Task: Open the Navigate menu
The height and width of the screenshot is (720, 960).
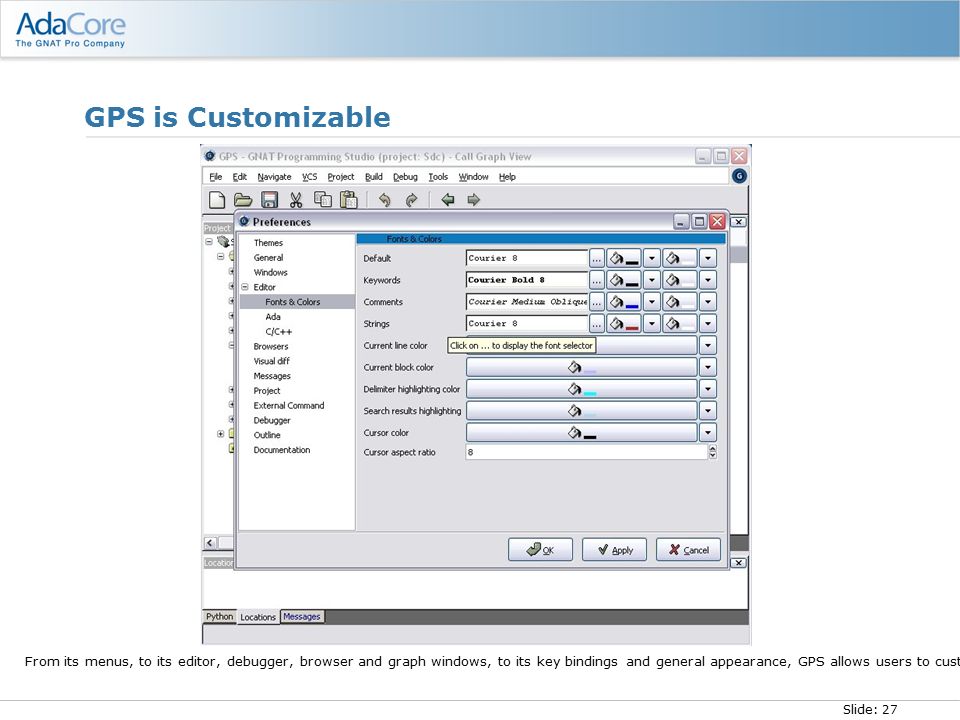Action: click(274, 177)
